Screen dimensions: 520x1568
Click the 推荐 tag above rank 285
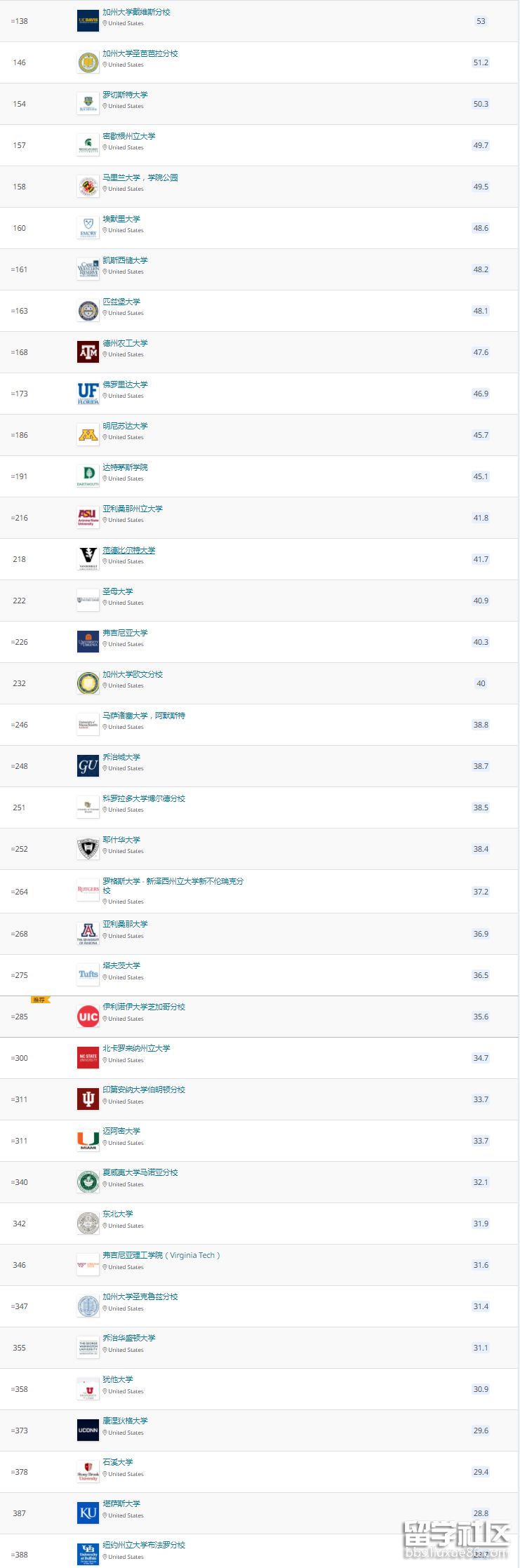point(39,1000)
